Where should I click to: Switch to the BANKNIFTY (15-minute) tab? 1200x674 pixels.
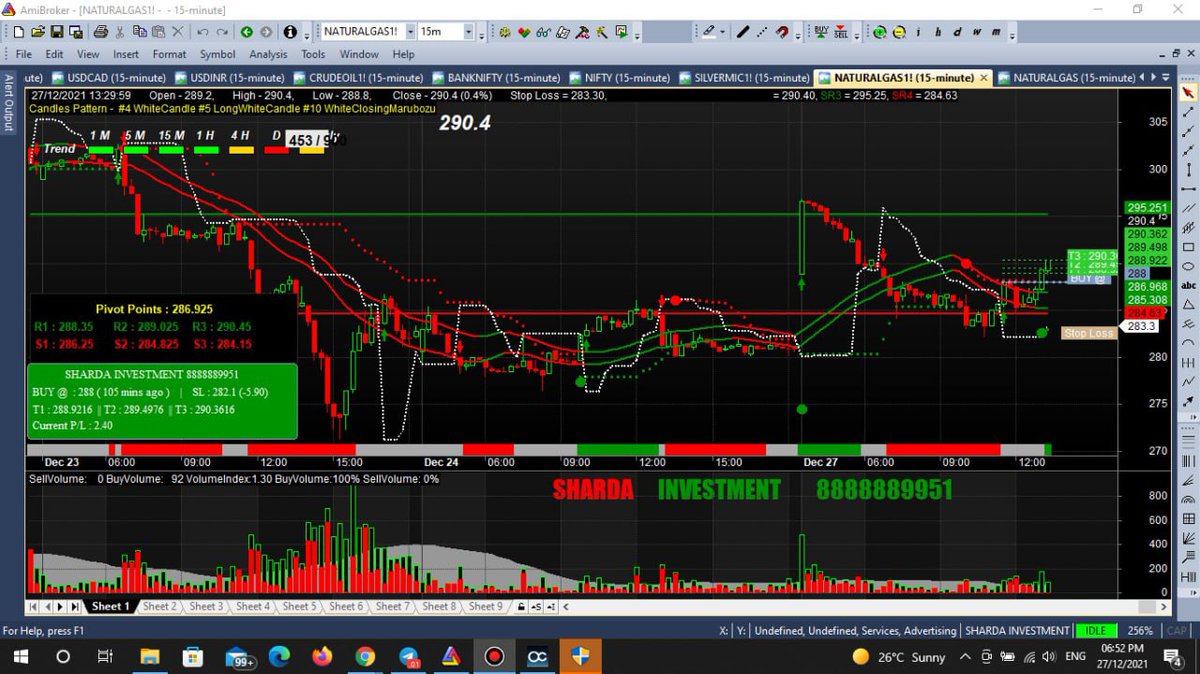495,77
